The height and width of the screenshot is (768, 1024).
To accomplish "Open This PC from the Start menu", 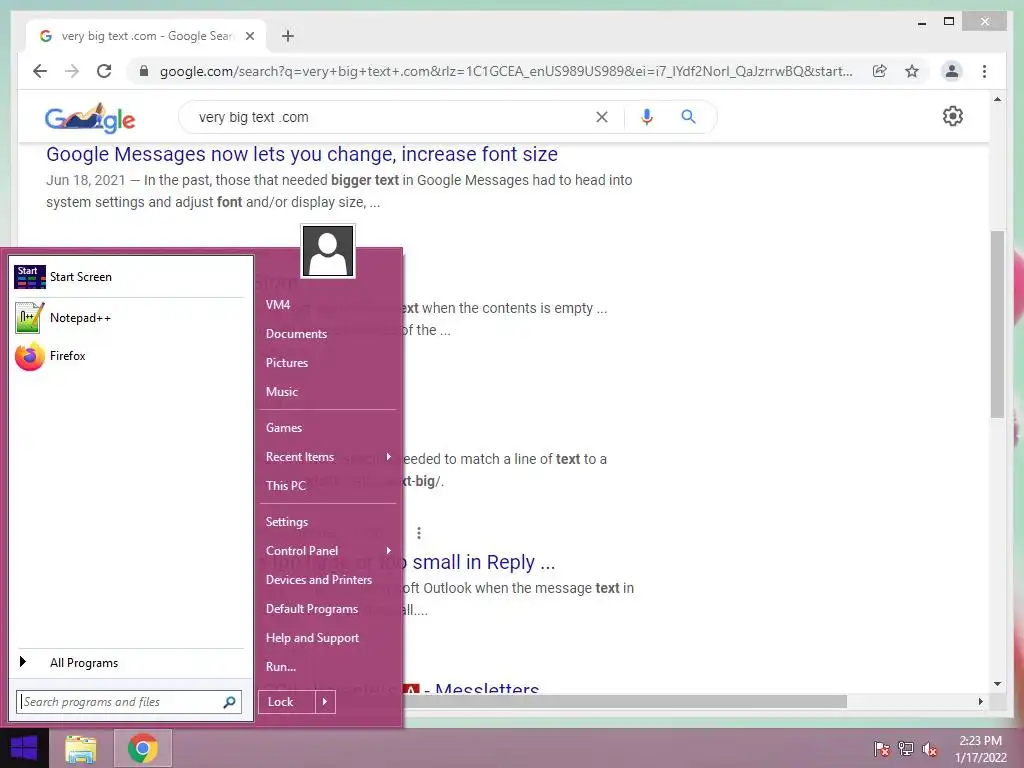I will pyautogui.click(x=328, y=485).
